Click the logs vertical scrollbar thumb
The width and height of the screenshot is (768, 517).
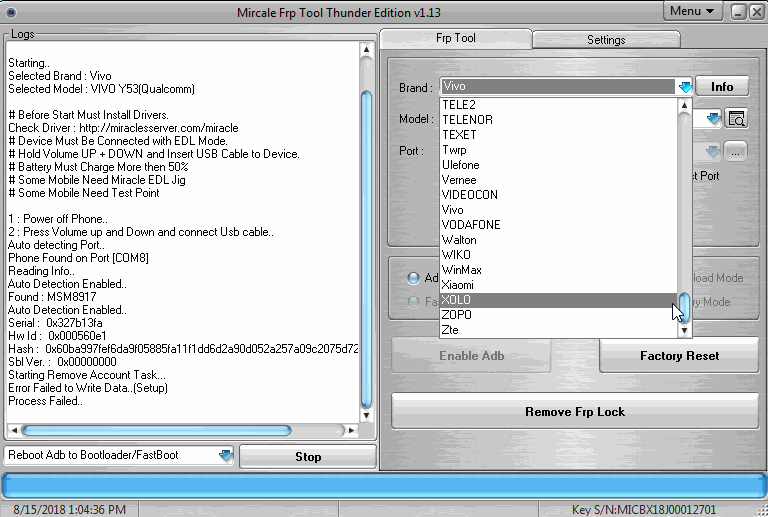pyautogui.click(x=366, y=250)
